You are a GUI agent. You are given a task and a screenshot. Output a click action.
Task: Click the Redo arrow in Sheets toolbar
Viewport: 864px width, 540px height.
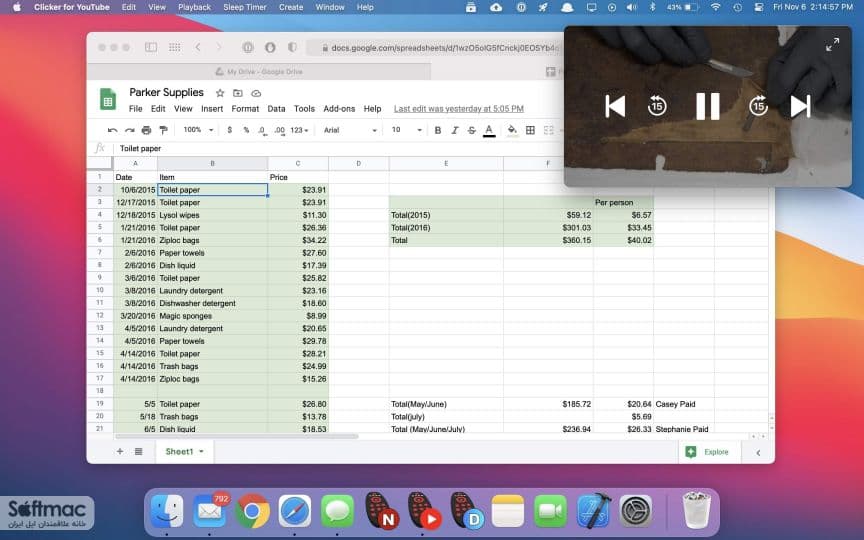pyautogui.click(x=129, y=131)
